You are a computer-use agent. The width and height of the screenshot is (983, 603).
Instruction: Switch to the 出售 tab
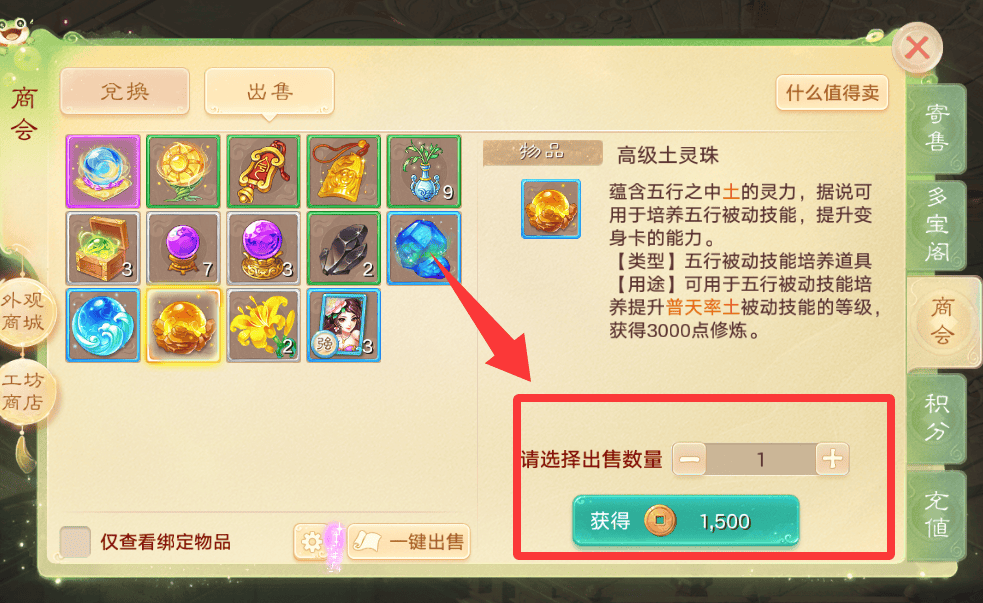(270, 92)
